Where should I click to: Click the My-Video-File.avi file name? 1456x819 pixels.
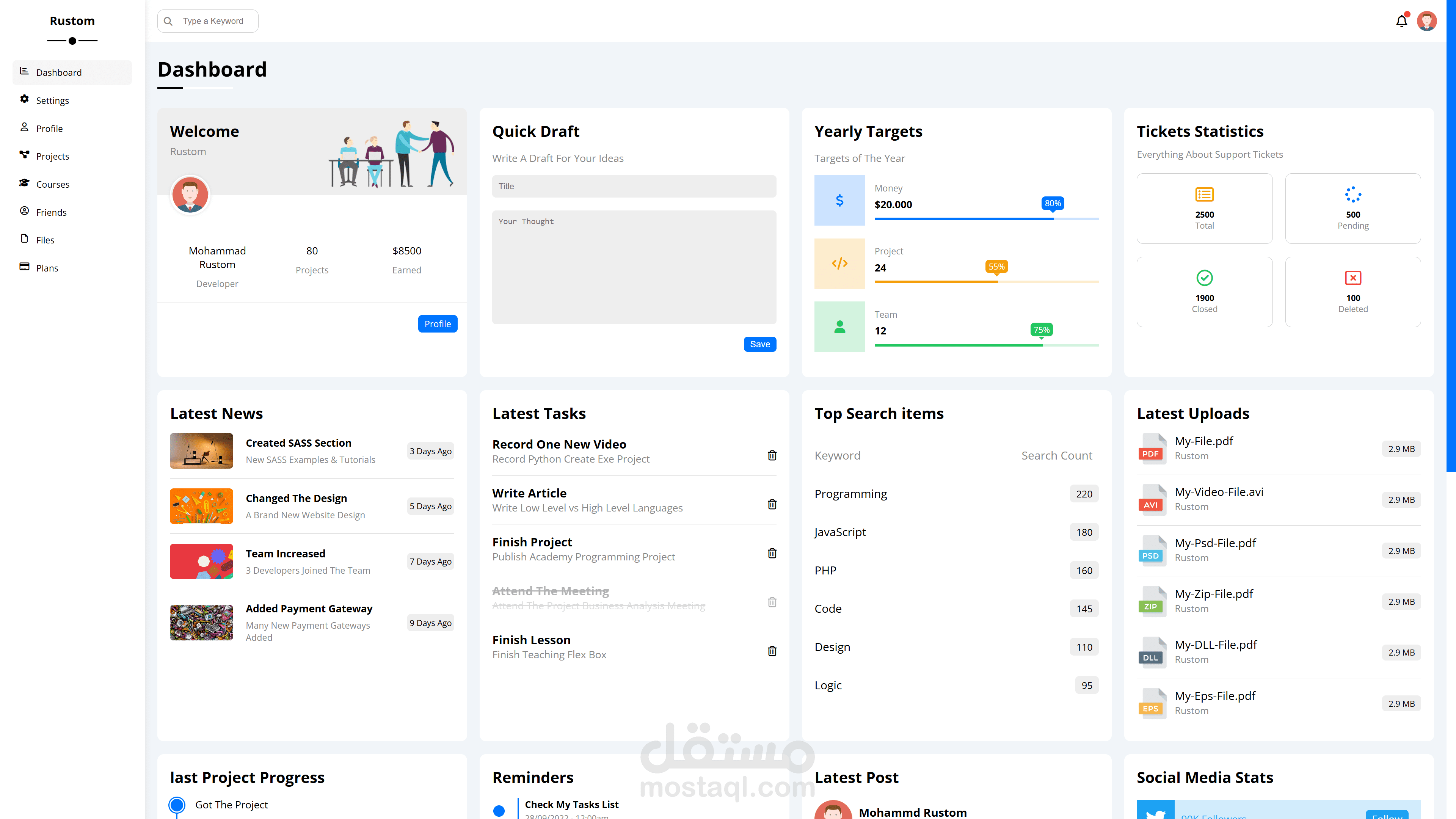pos(1219,492)
